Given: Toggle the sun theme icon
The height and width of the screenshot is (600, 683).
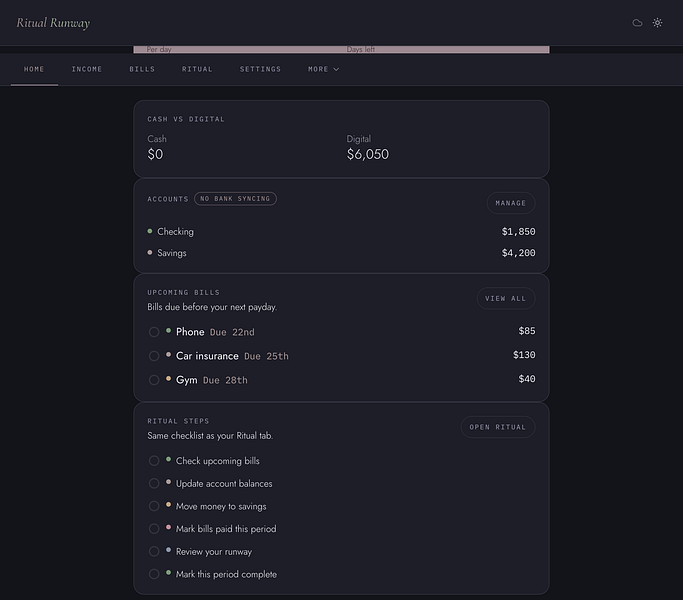Looking at the screenshot, I should [657, 23].
